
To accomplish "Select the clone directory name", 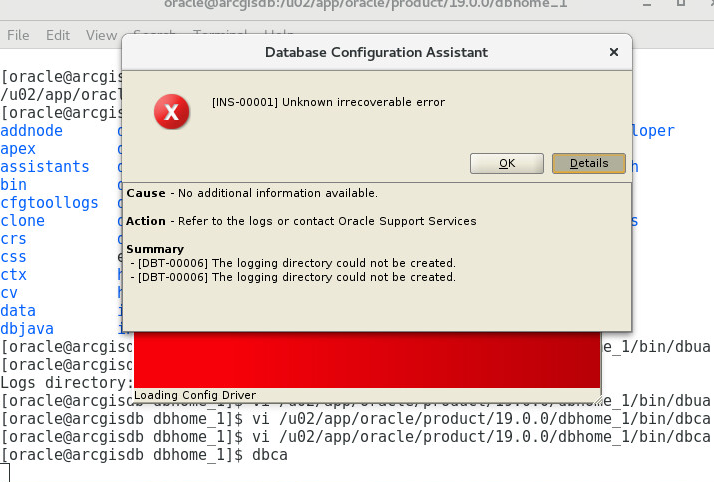I will [x=22, y=221].
